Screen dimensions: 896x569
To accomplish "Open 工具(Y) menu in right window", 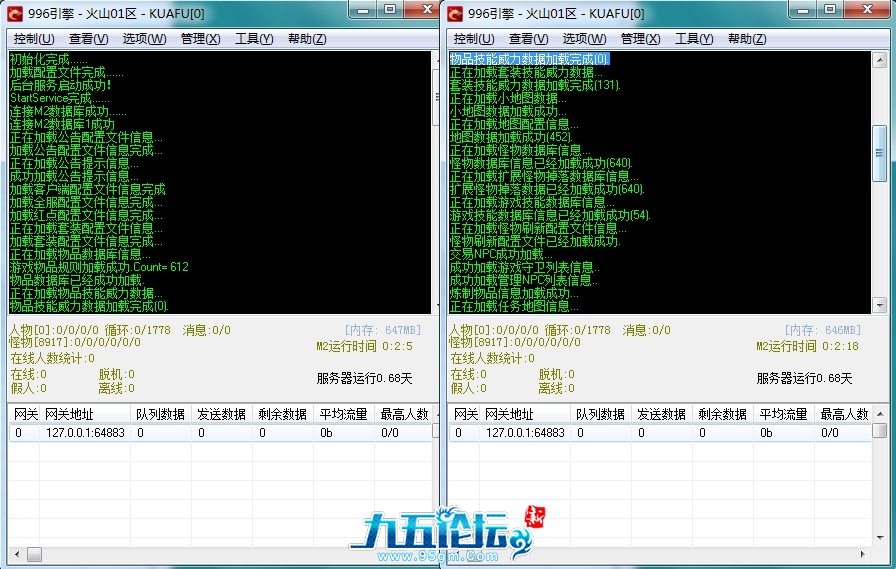I will pos(694,39).
